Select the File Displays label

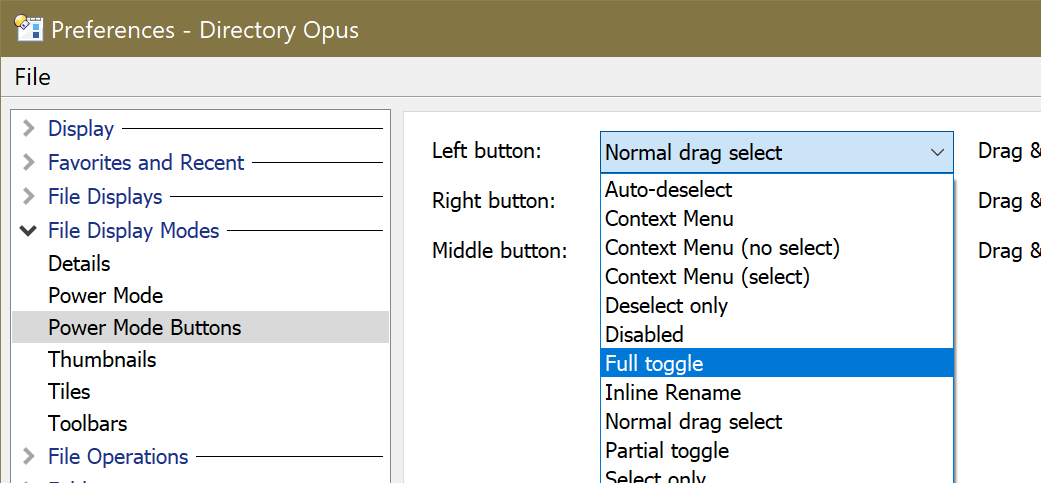point(105,196)
